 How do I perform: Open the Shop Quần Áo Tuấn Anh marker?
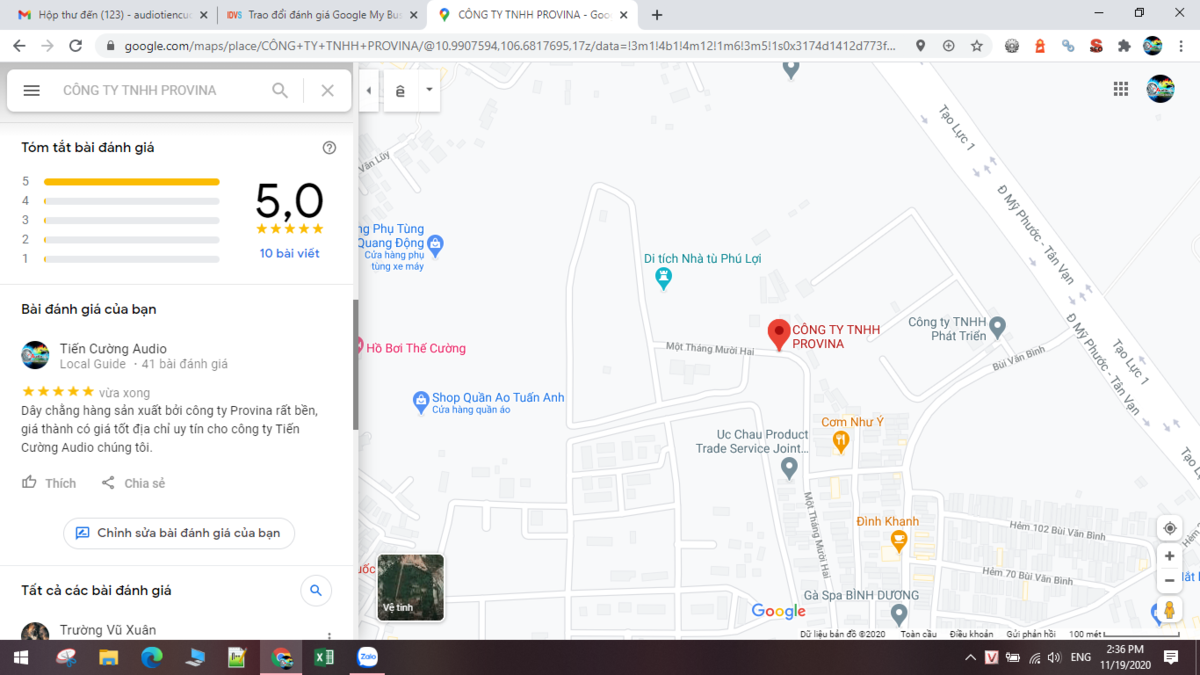[x=421, y=402]
